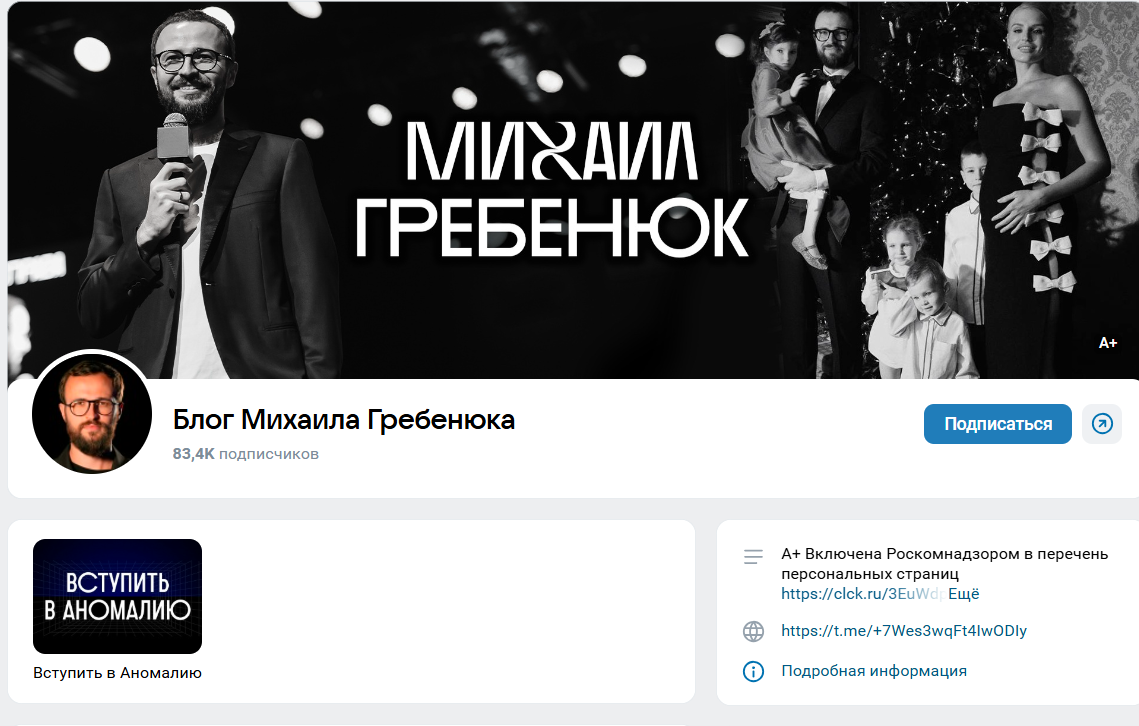Open the round profile avatar photo

coord(92,414)
